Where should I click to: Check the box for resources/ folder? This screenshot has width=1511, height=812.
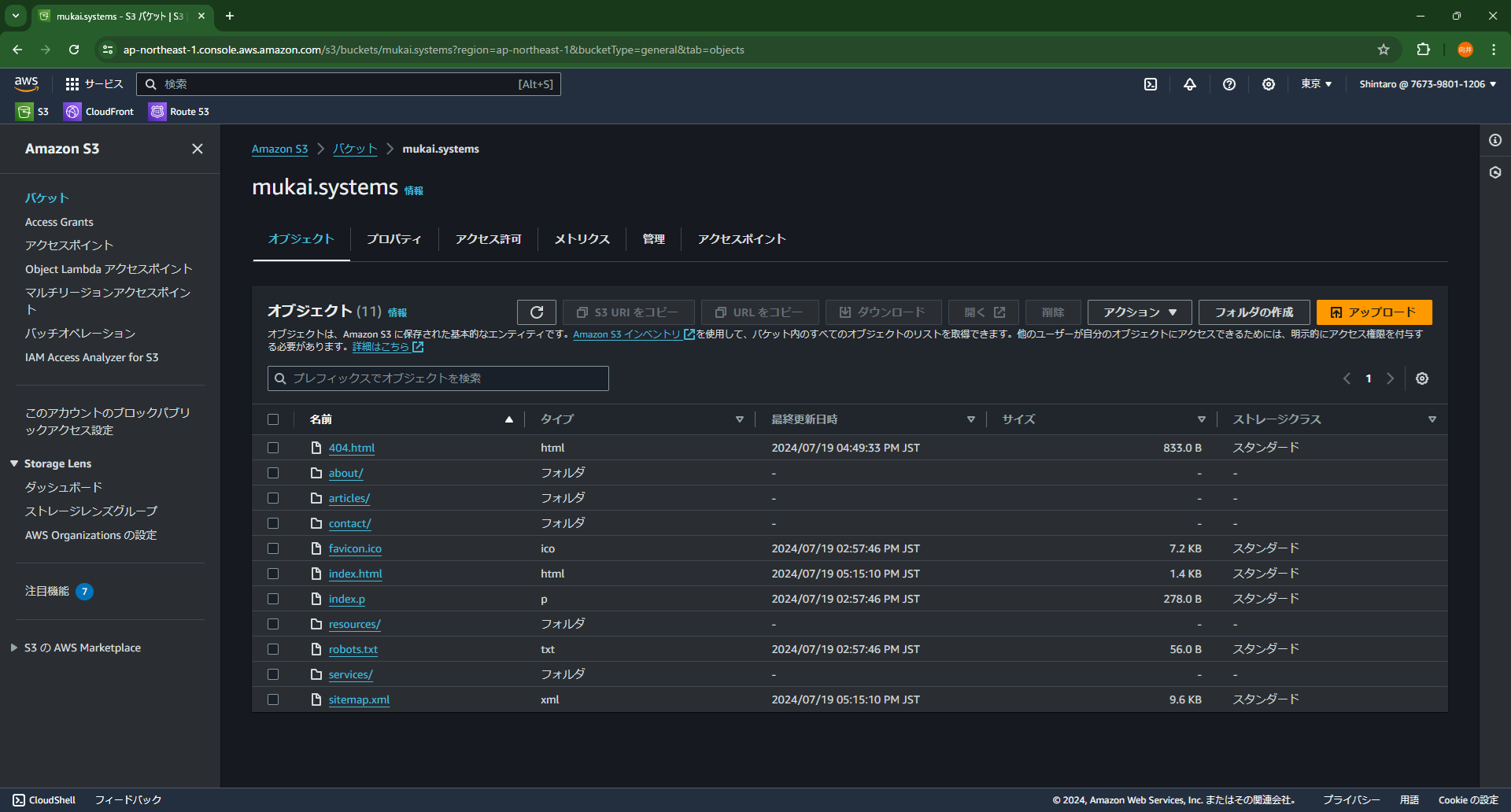(273, 624)
